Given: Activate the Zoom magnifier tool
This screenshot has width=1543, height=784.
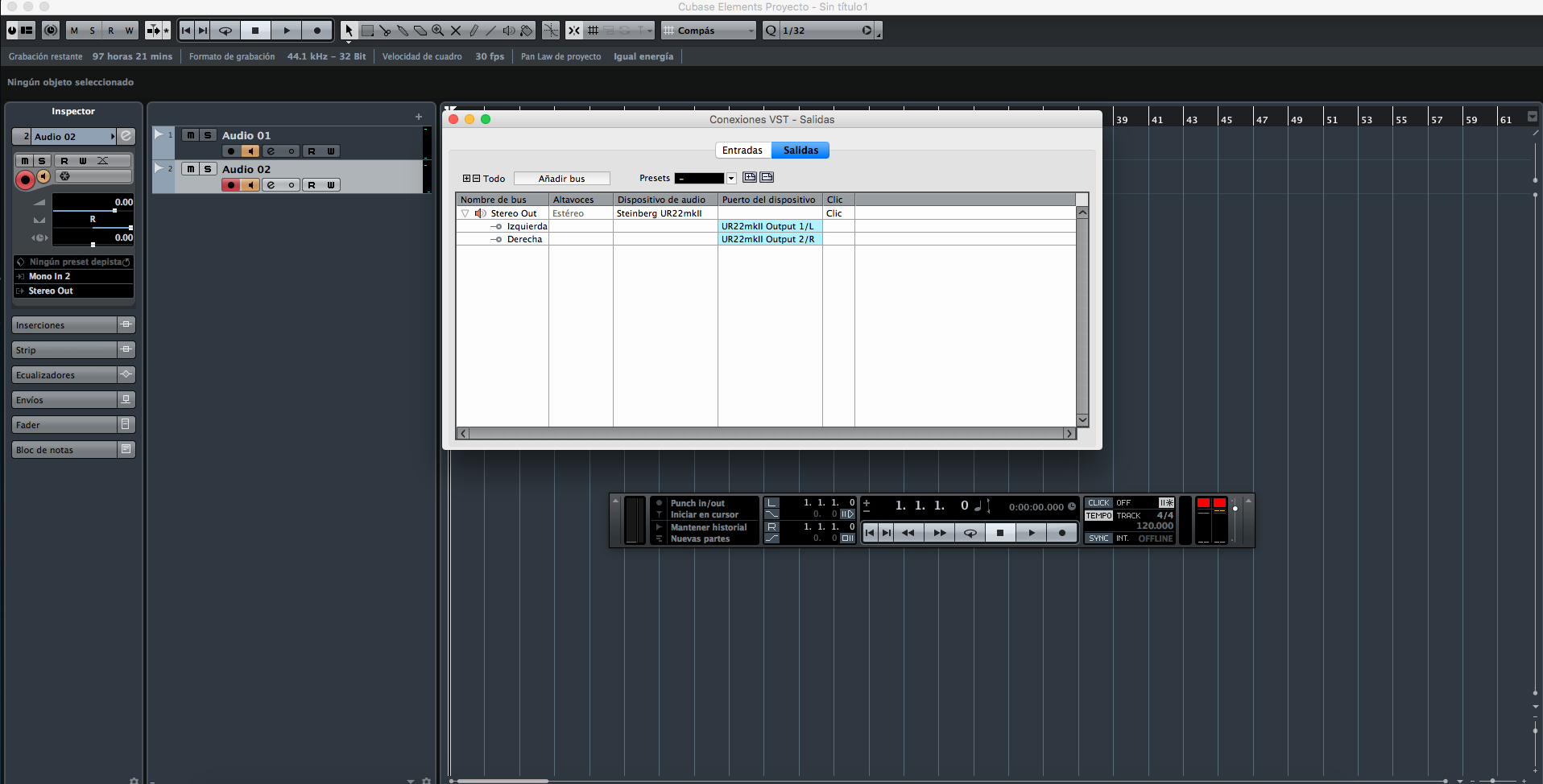Looking at the screenshot, I should pyautogui.click(x=438, y=31).
